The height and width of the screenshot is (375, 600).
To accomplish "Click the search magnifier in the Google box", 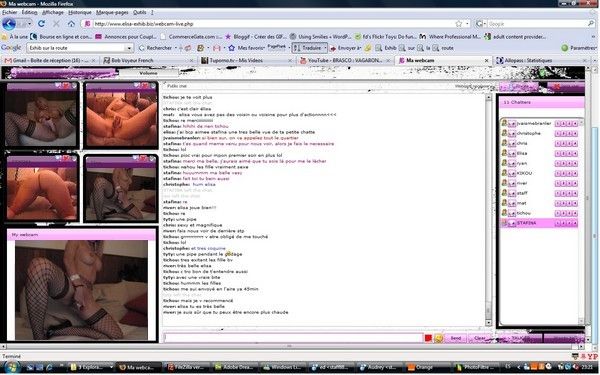I will point(591,24).
